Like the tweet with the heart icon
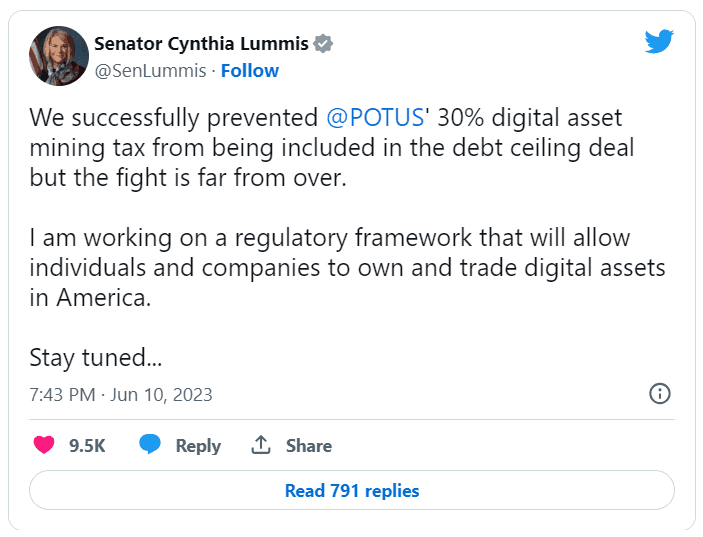Screen dimensions: 703x537 [x=44, y=445]
